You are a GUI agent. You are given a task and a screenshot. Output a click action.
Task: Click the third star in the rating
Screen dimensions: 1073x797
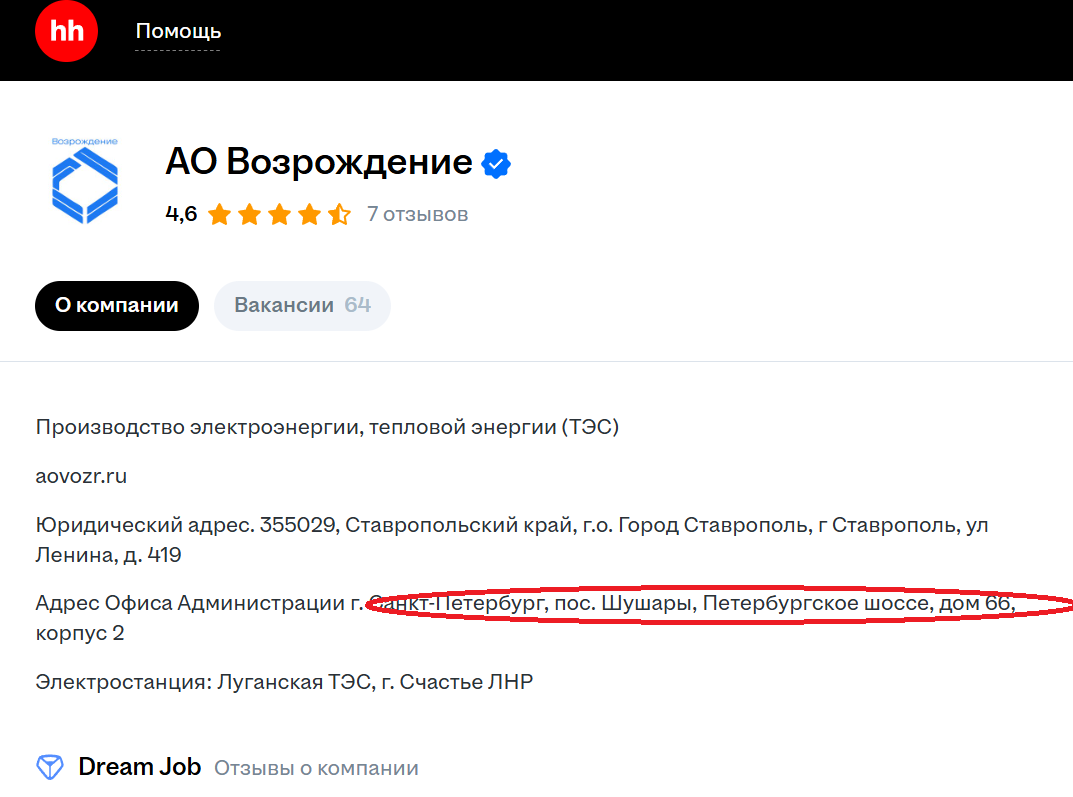[x=279, y=213]
